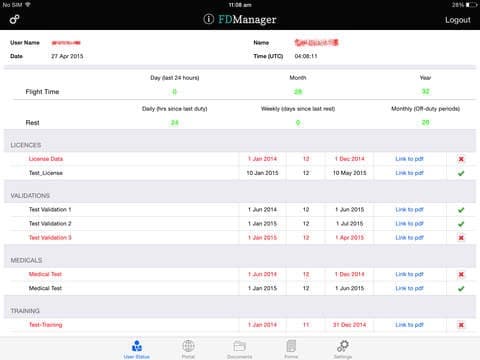The image size is (480, 360).
Task: Click green check of Medical Test from 1 Jan 2015
Action: pyautogui.click(x=461, y=289)
